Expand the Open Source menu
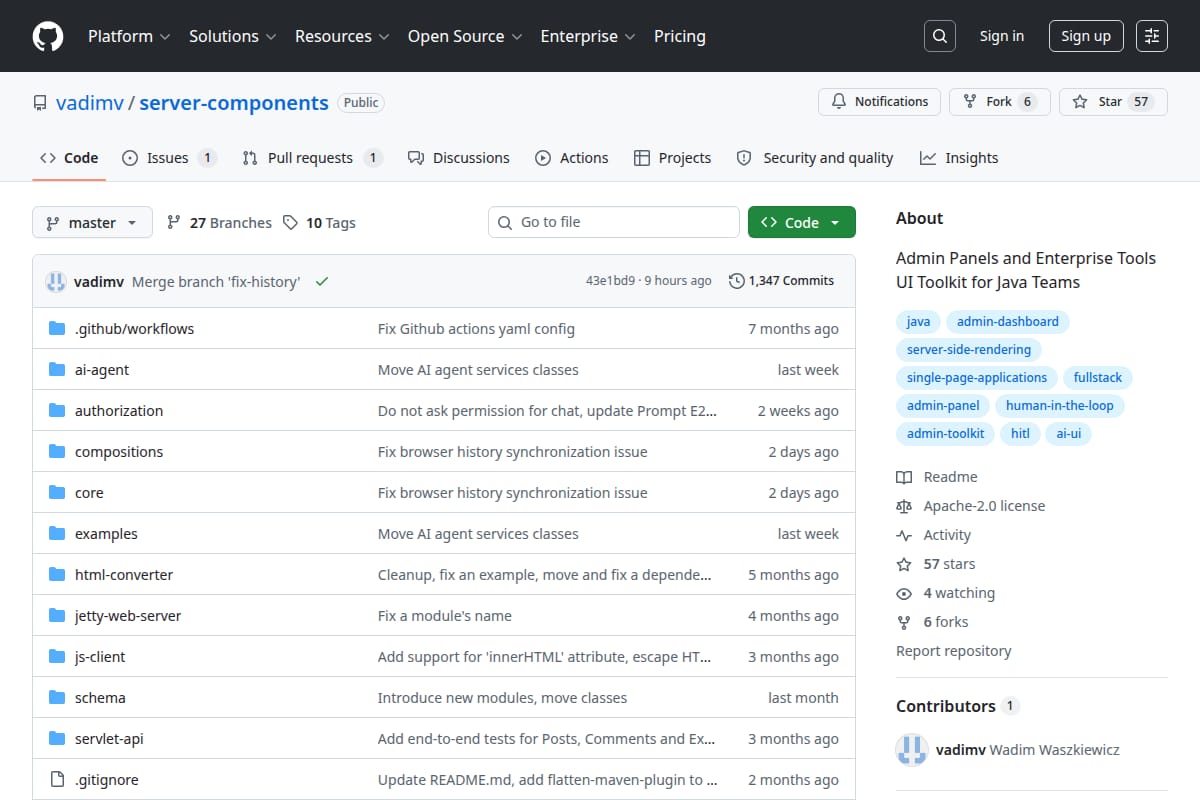 coord(465,36)
